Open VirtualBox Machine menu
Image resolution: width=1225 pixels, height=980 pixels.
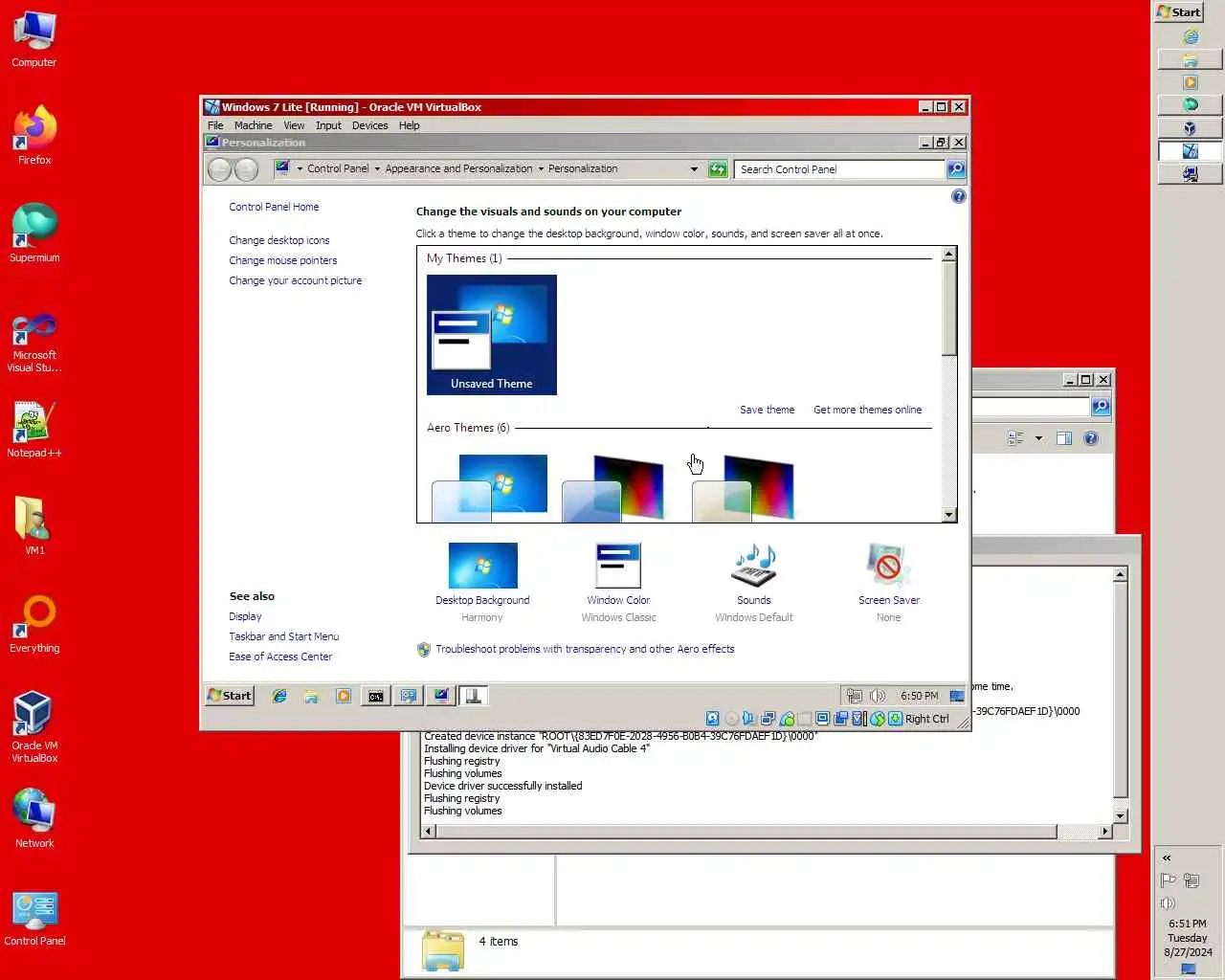pos(253,125)
